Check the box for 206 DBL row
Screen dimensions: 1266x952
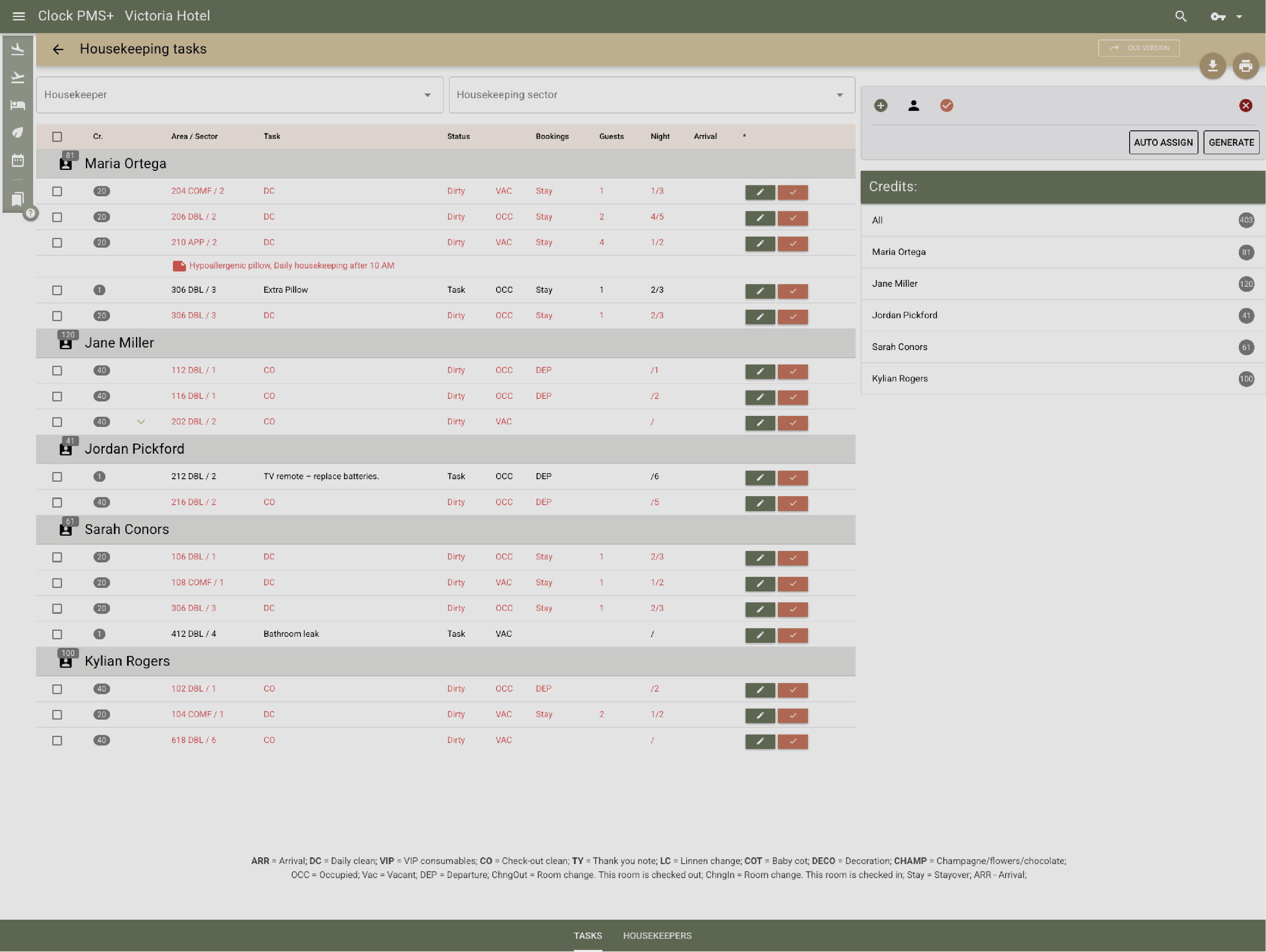click(57, 218)
